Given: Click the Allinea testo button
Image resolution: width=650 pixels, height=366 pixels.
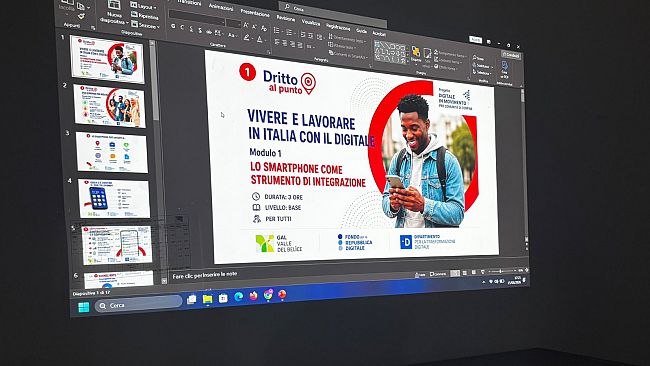Looking at the screenshot, I should point(343,46).
